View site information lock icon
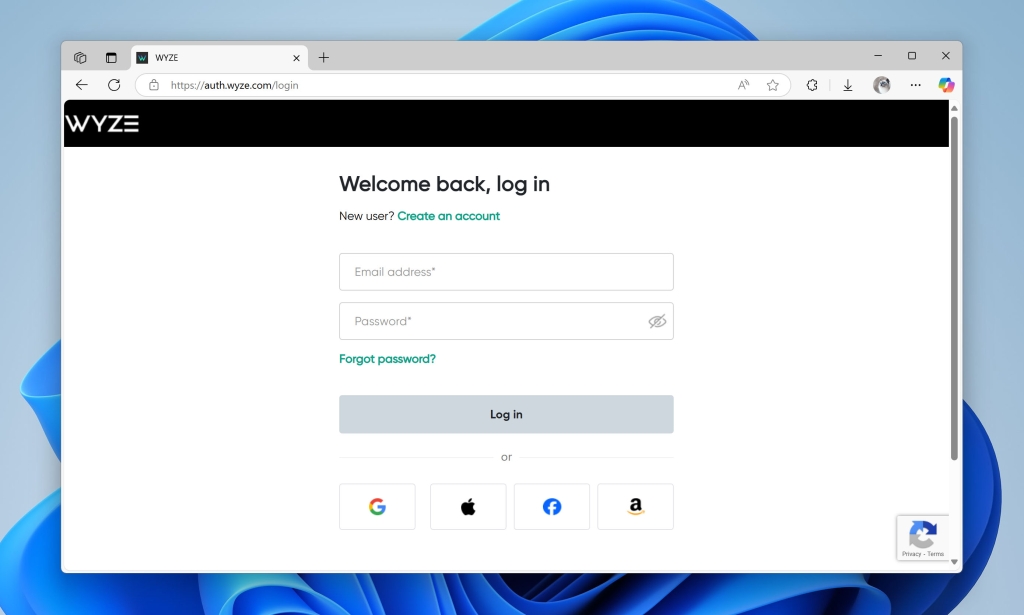1024x615 pixels. click(154, 85)
